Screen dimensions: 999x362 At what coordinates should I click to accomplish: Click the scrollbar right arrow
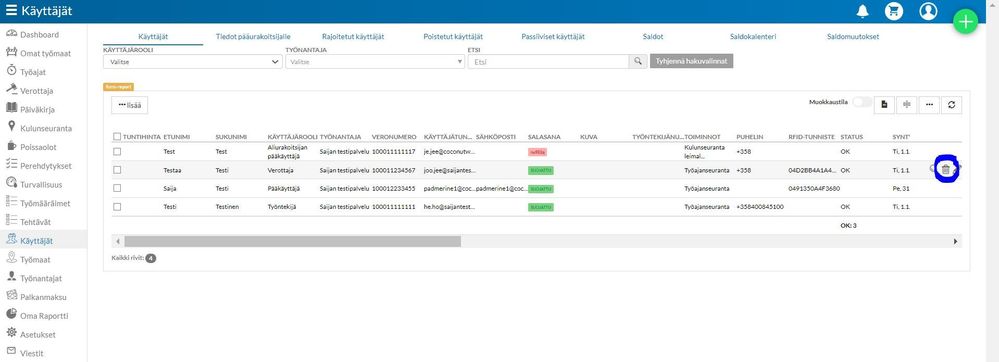click(956, 242)
